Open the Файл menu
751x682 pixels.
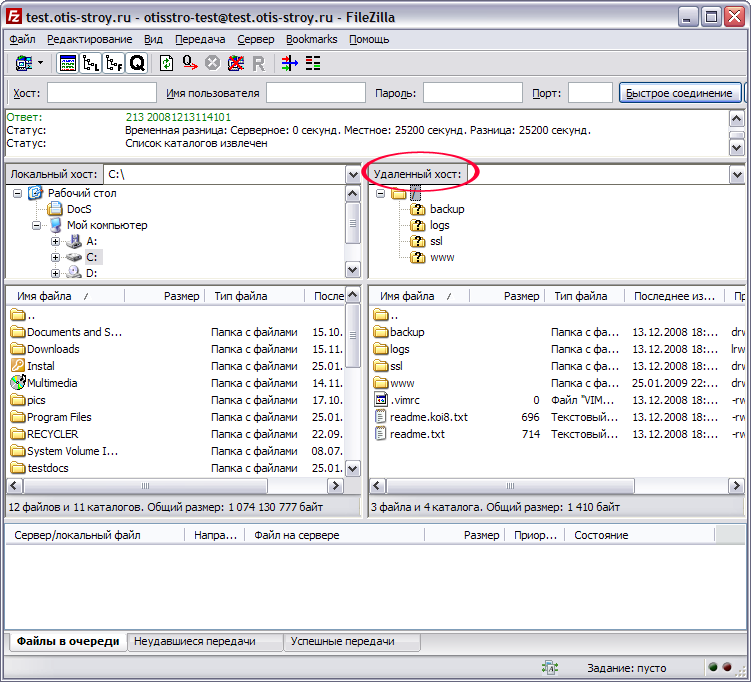[22, 39]
